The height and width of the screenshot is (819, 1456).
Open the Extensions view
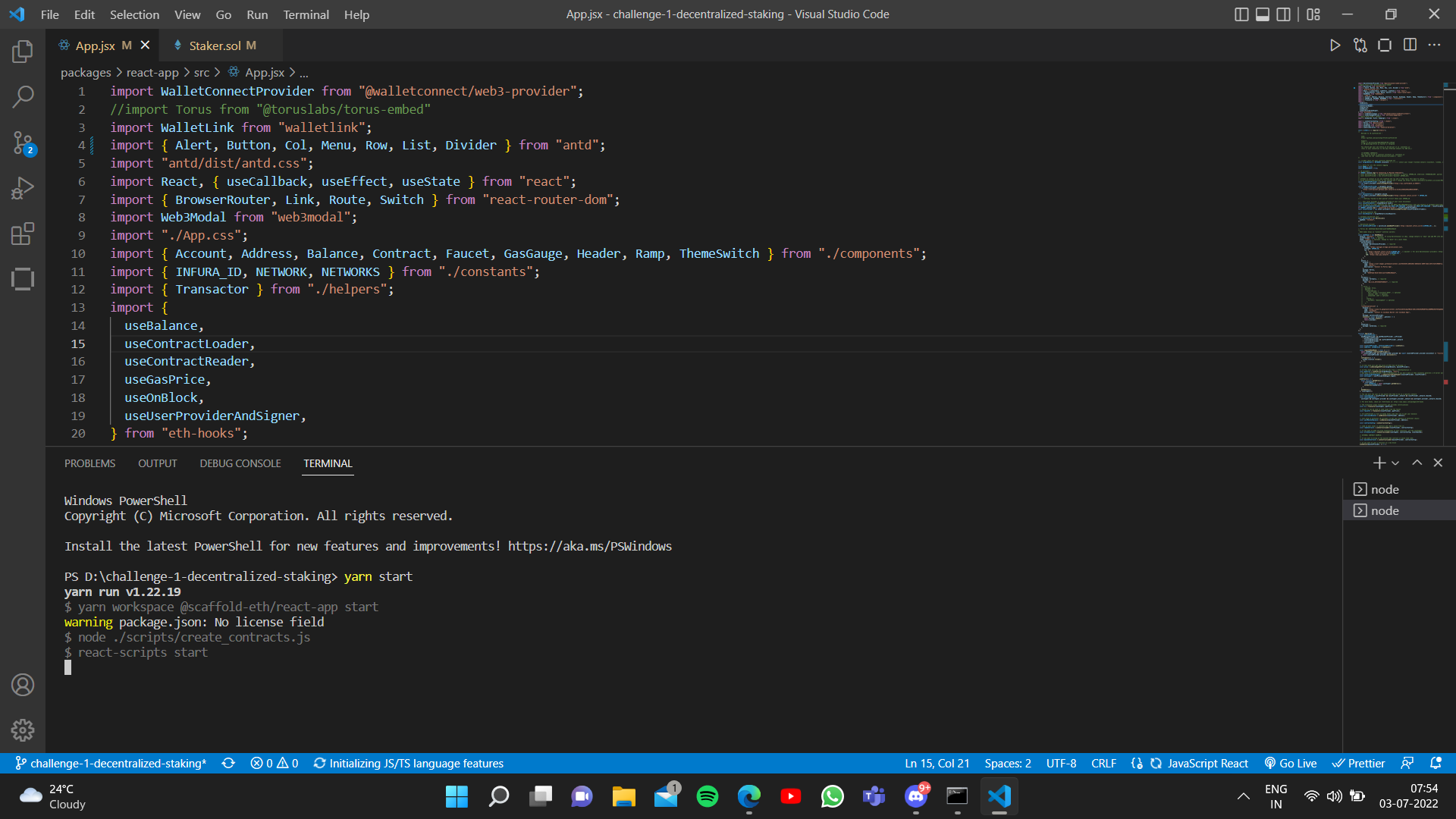tap(23, 234)
